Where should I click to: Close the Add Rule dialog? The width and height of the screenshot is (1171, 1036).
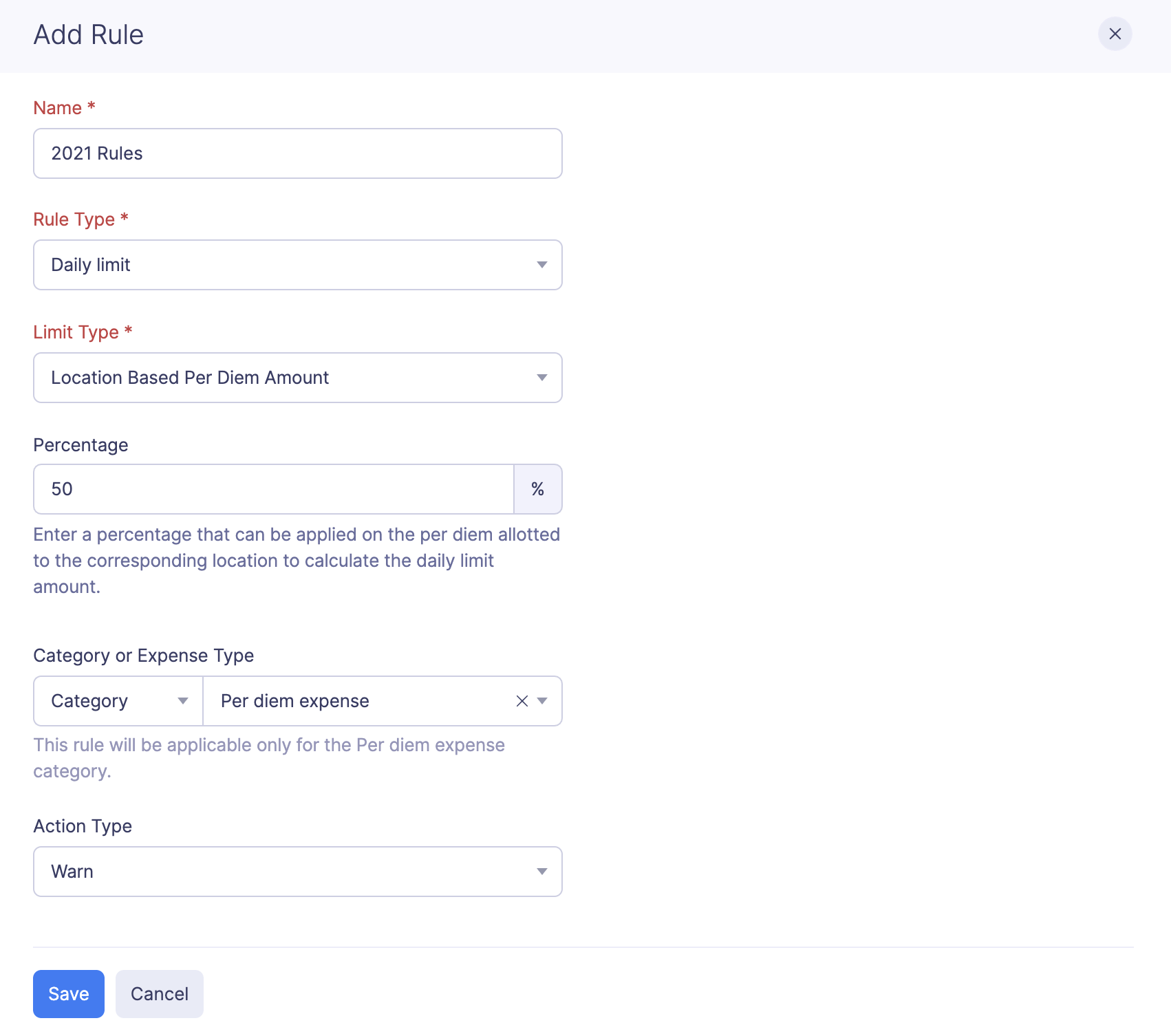(x=1115, y=34)
